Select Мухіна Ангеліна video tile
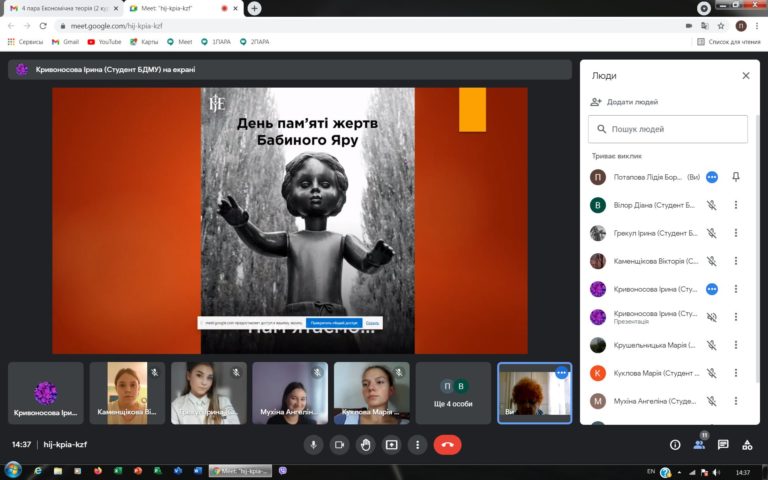The height and width of the screenshot is (480, 768). tap(290, 393)
